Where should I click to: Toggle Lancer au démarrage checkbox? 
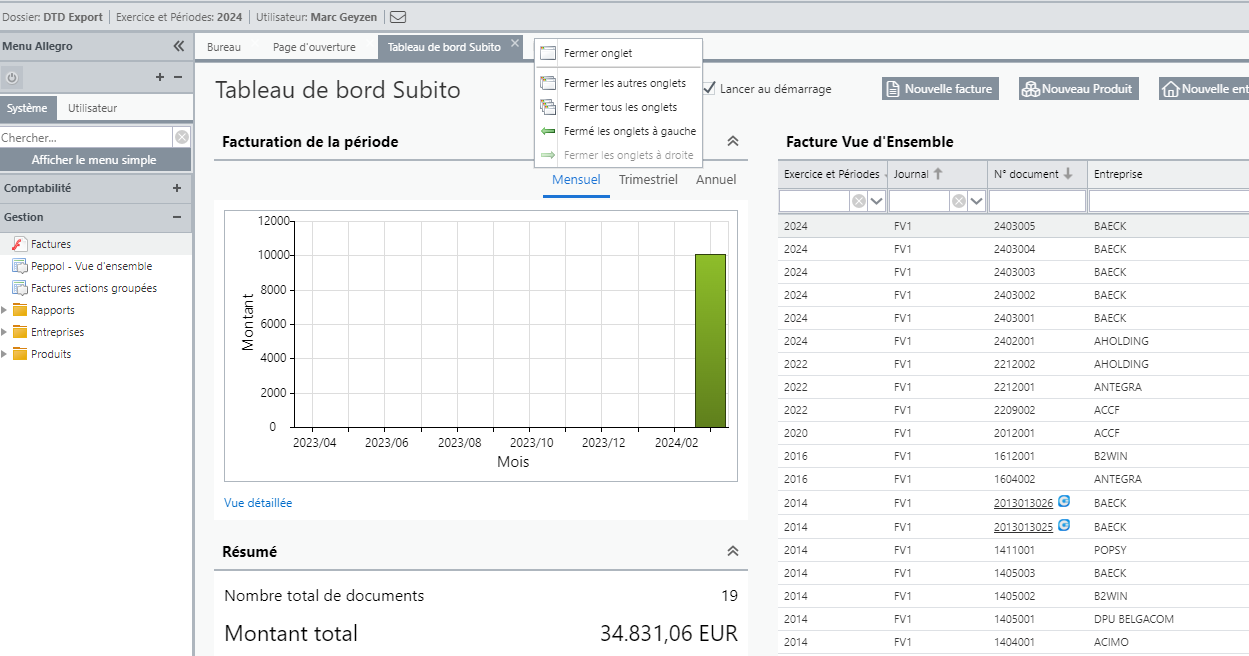709,88
